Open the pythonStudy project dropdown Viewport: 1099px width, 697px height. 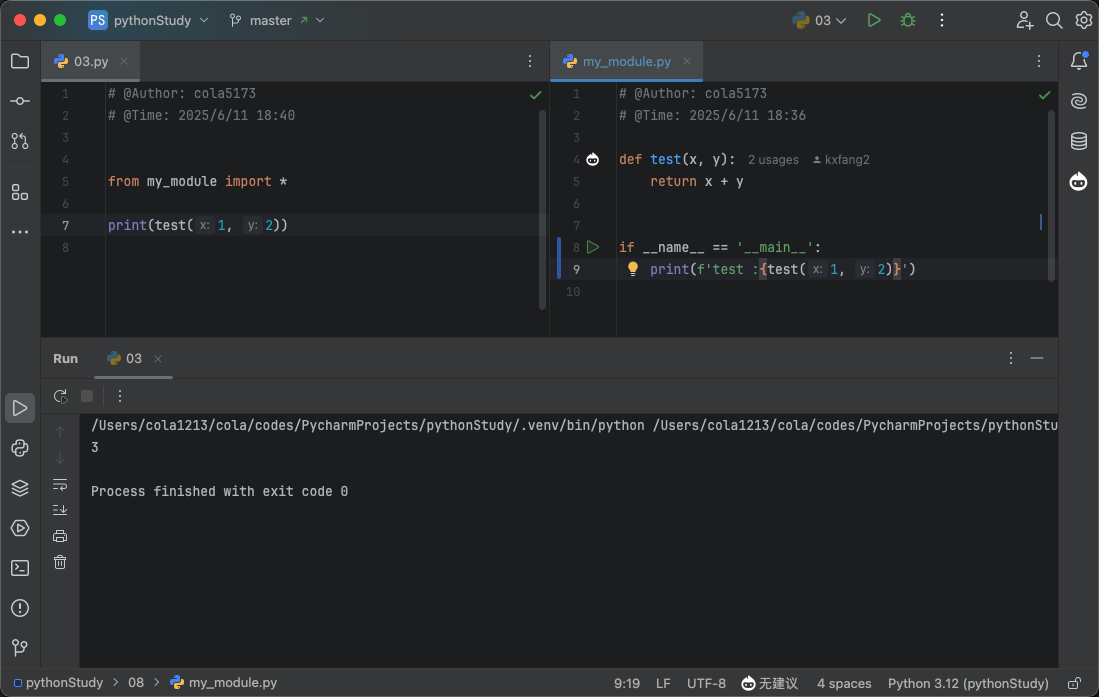(149, 20)
